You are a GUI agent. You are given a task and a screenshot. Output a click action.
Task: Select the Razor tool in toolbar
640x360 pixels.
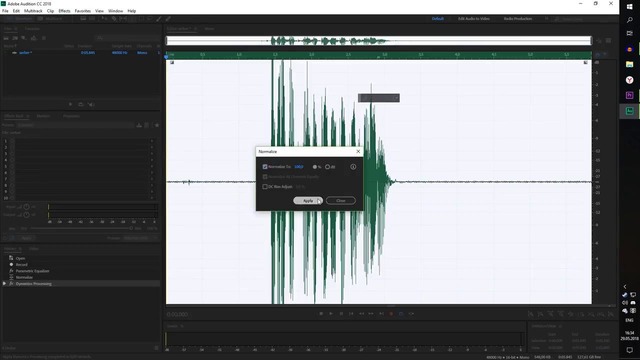tap(114, 19)
